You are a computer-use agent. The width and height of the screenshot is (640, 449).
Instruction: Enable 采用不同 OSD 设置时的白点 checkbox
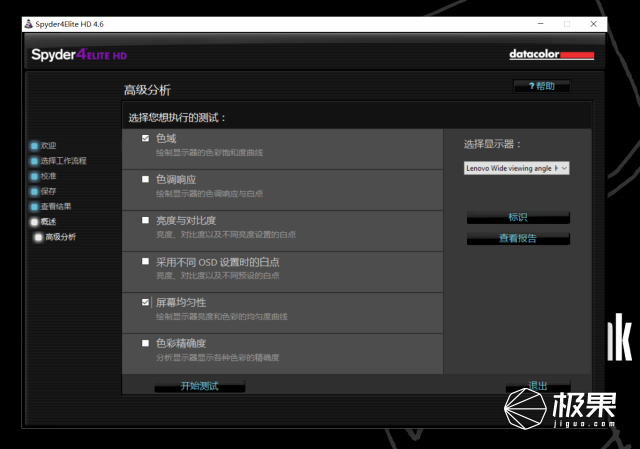pos(145,261)
